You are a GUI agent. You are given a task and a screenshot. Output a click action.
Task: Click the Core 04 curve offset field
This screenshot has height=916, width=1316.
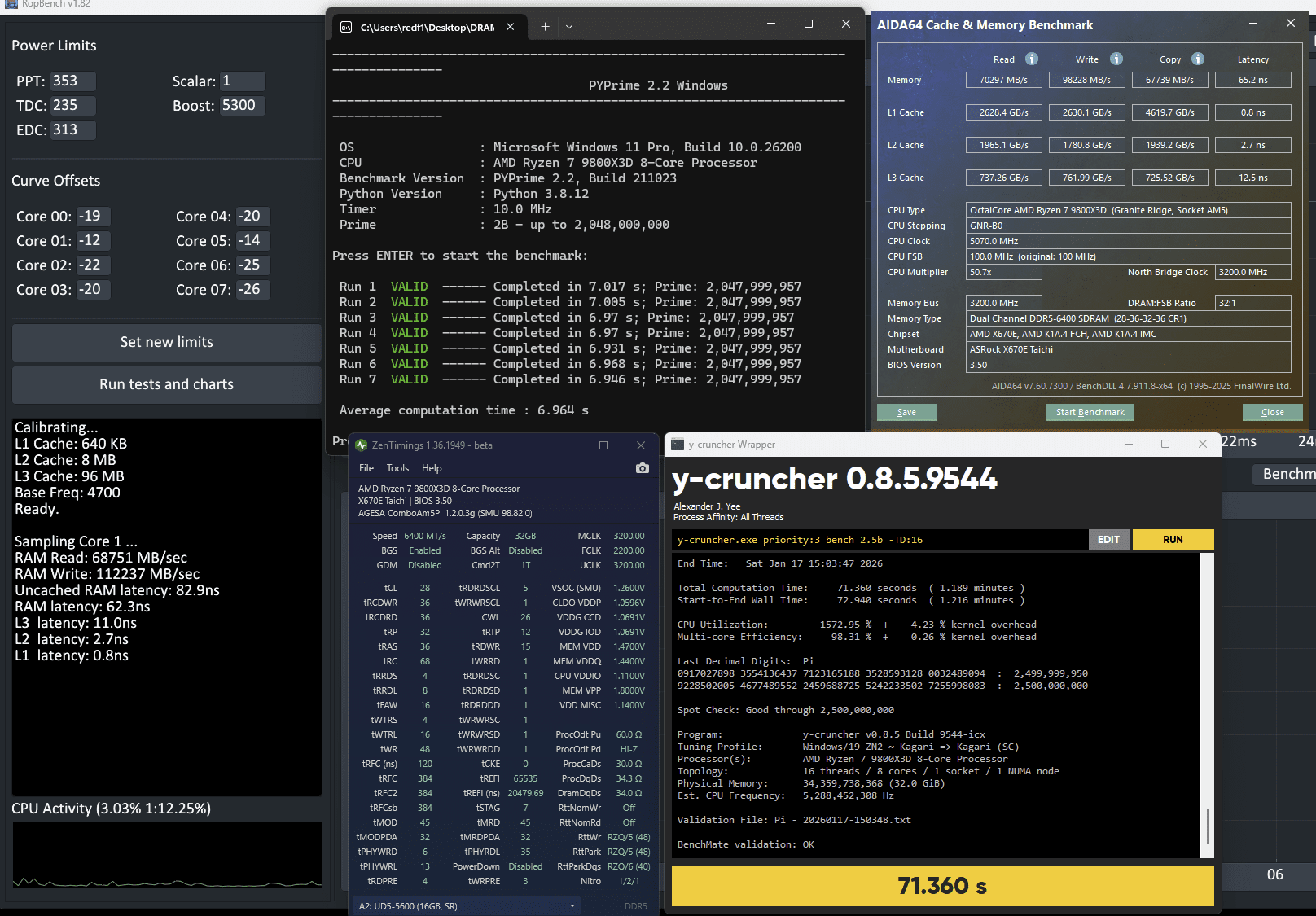(x=253, y=217)
